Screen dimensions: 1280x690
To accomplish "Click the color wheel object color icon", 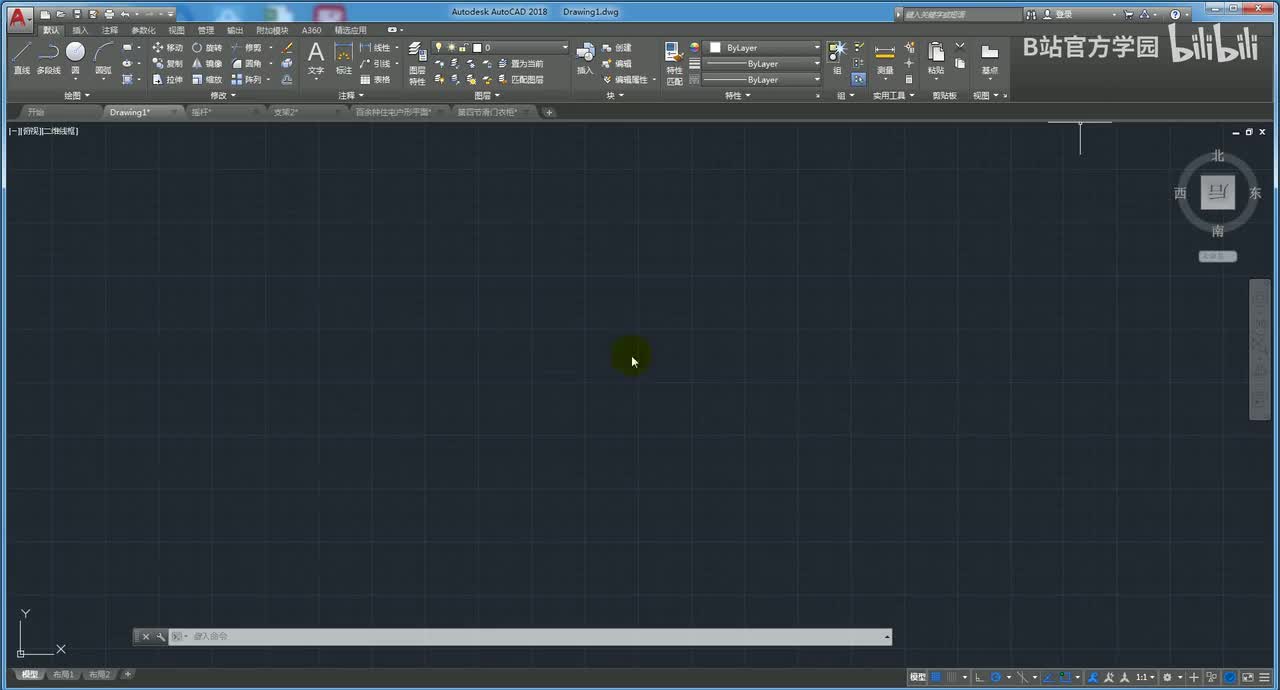I will pyautogui.click(x=694, y=48).
